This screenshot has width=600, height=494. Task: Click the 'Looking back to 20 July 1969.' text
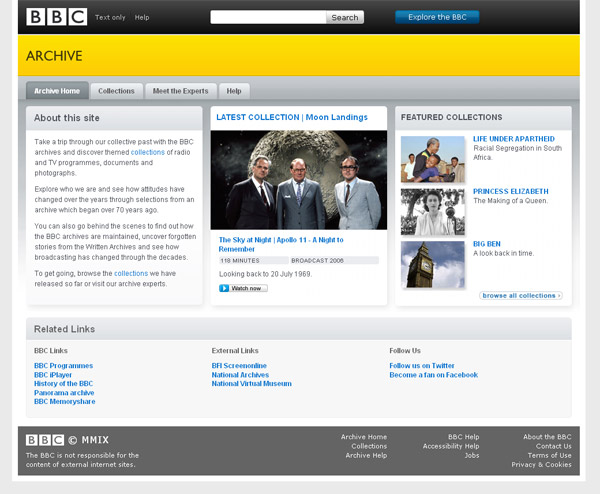[x=266, y=274]
